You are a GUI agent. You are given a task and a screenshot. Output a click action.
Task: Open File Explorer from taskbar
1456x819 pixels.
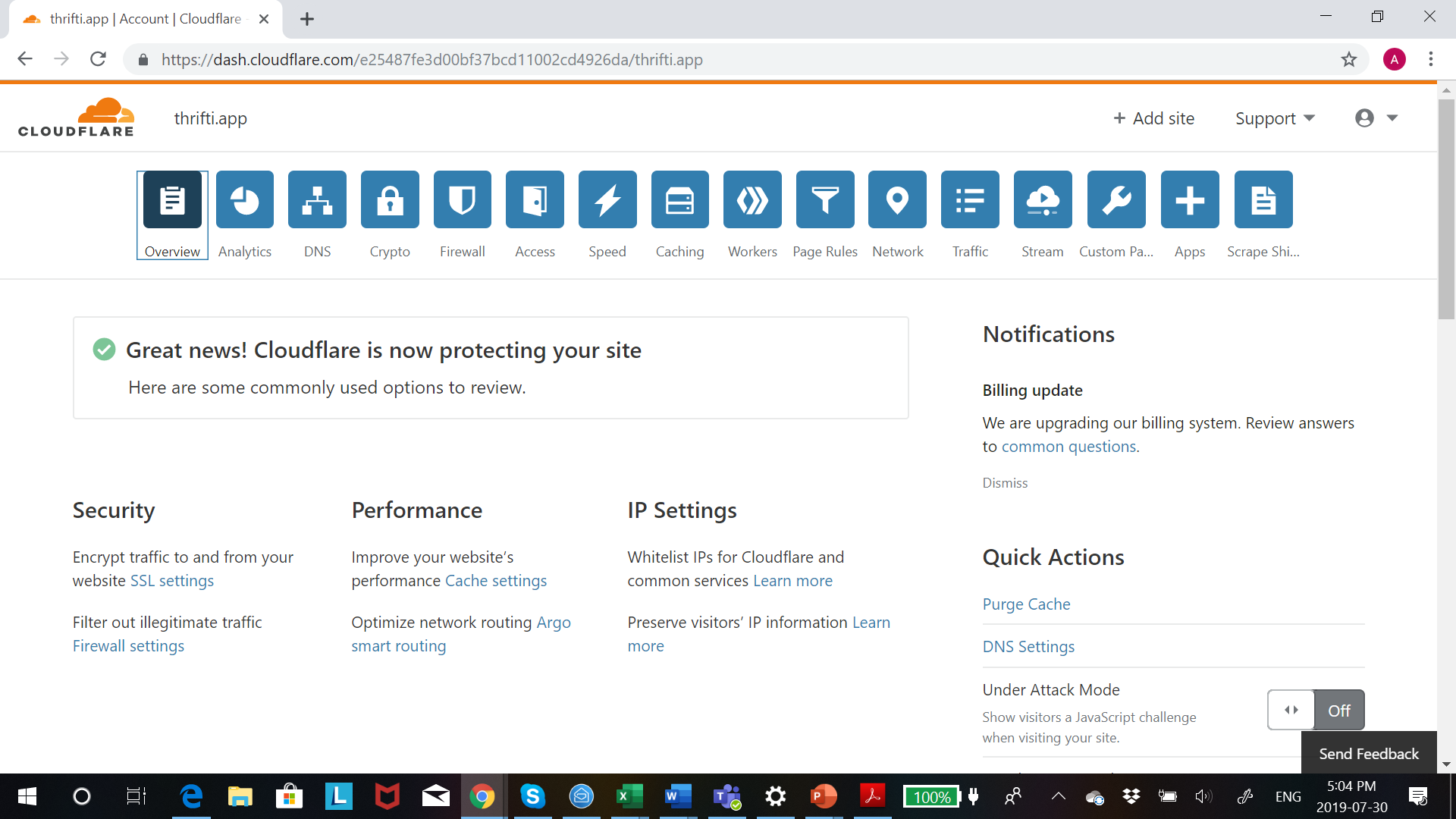(240, 796)
